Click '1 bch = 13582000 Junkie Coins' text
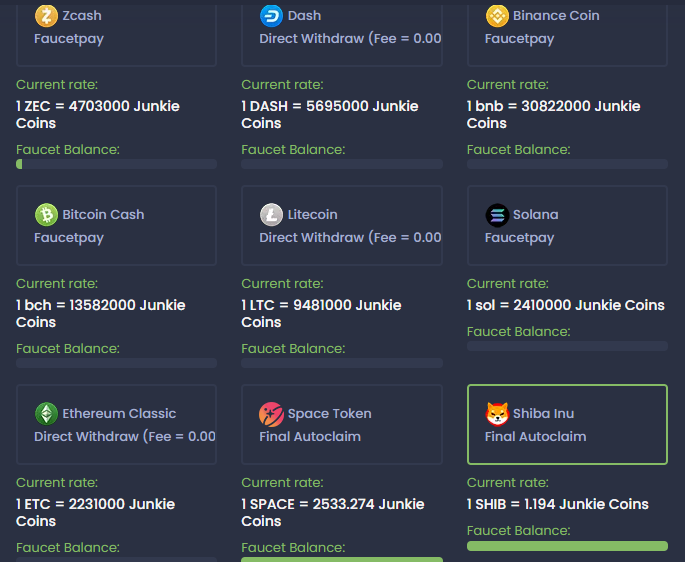 pyautogui.click(x=100, y=313)
